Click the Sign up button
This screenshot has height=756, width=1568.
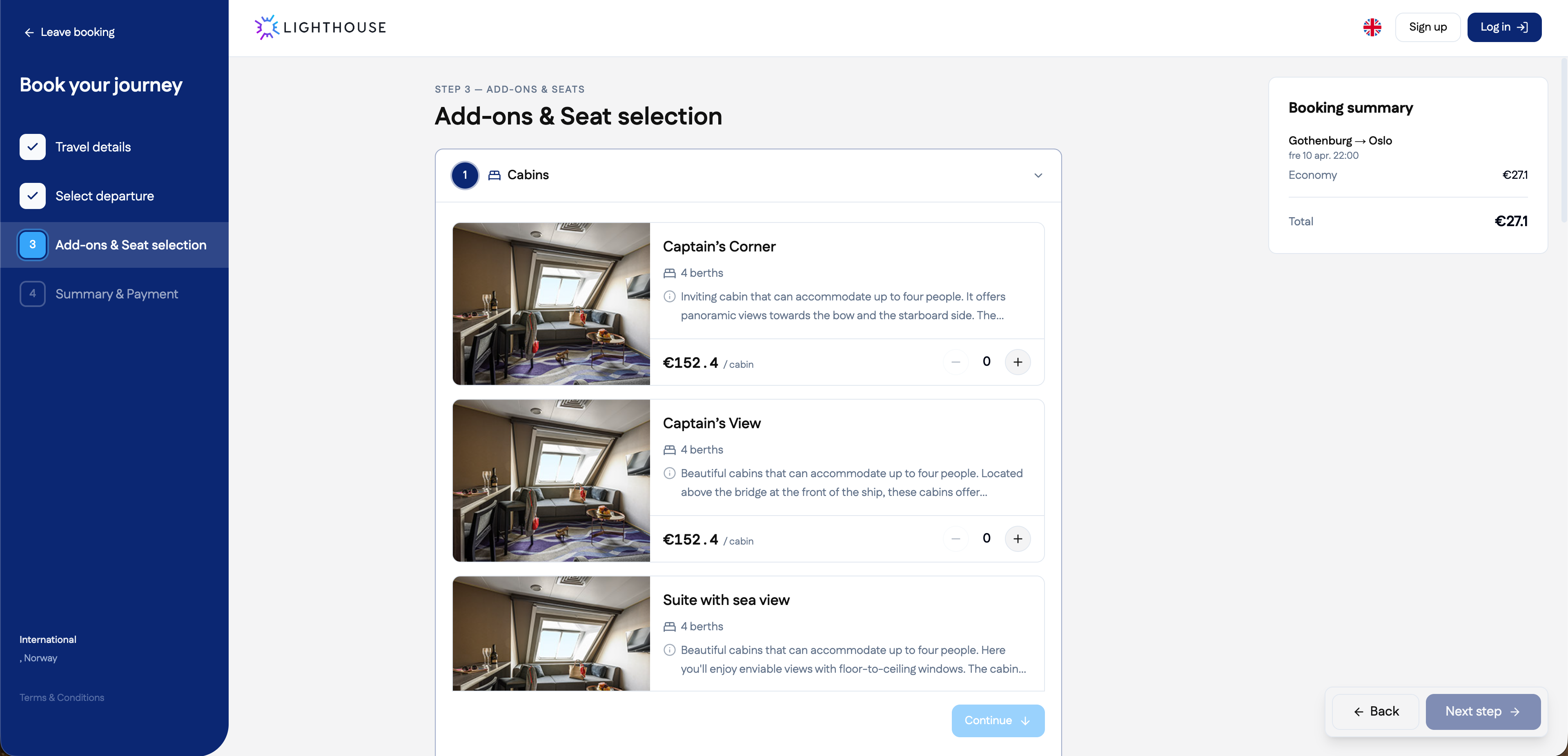tap(1428, 27)
